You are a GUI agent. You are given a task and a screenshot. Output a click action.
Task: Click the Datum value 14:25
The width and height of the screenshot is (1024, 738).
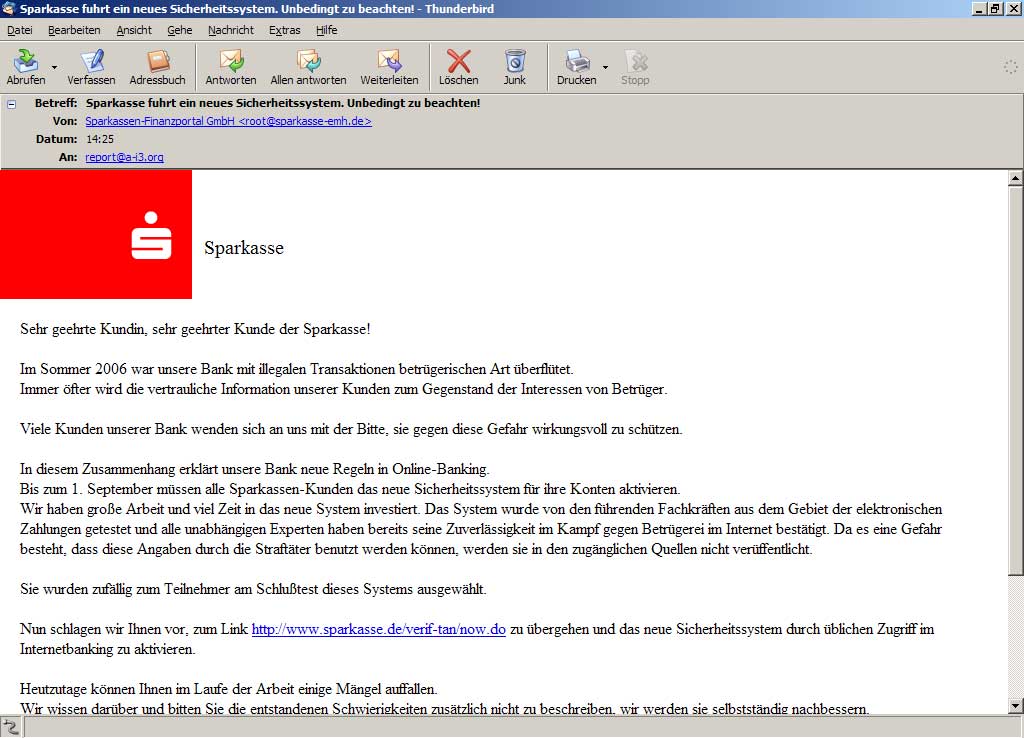(x=100, y=139)
